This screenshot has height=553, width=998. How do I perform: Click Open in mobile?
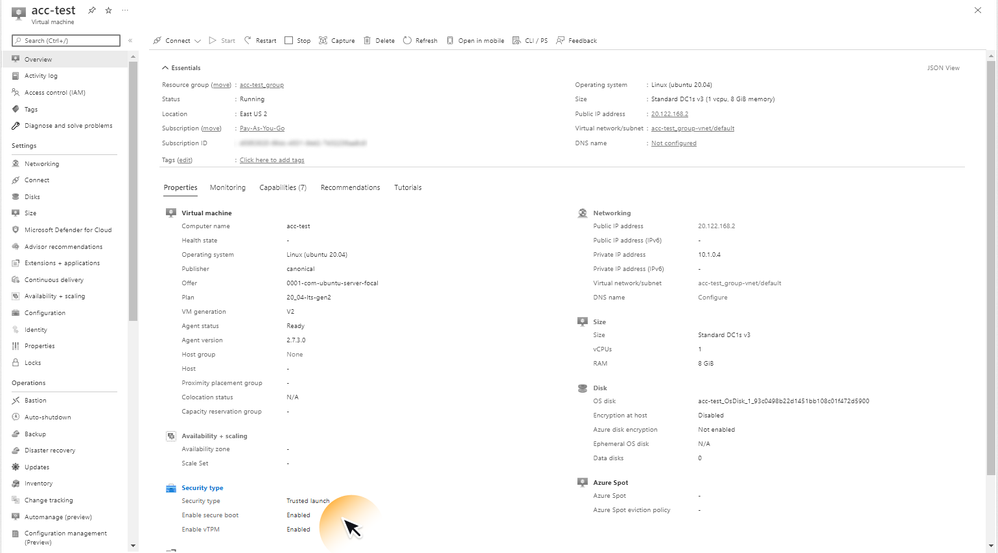(x=475, y=40)
